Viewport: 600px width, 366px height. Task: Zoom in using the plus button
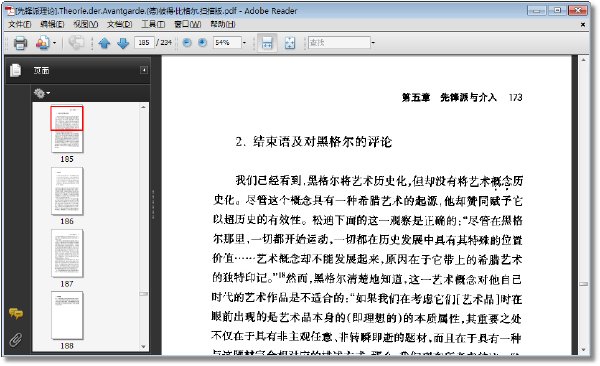pos(202,42)
